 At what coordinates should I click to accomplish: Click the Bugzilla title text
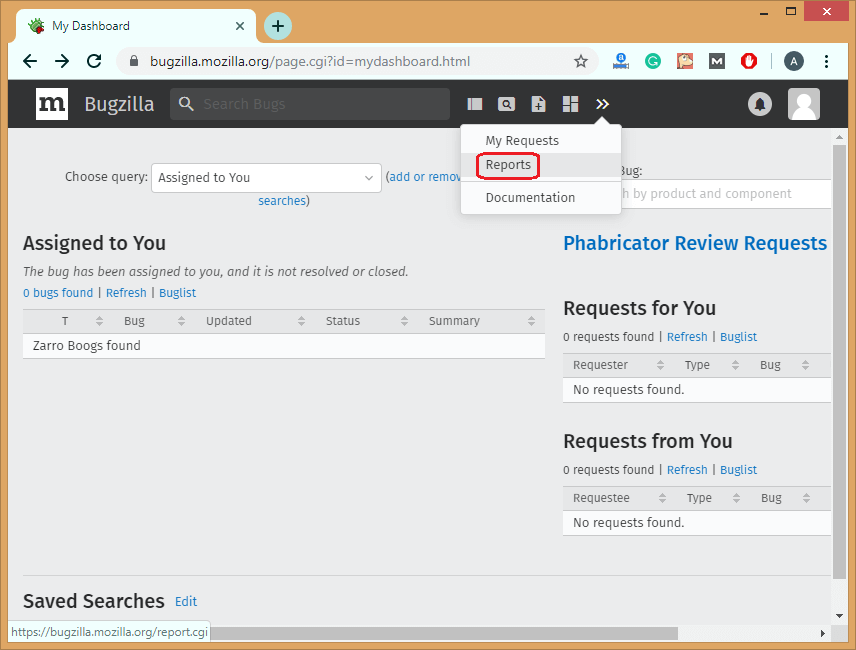119,104
